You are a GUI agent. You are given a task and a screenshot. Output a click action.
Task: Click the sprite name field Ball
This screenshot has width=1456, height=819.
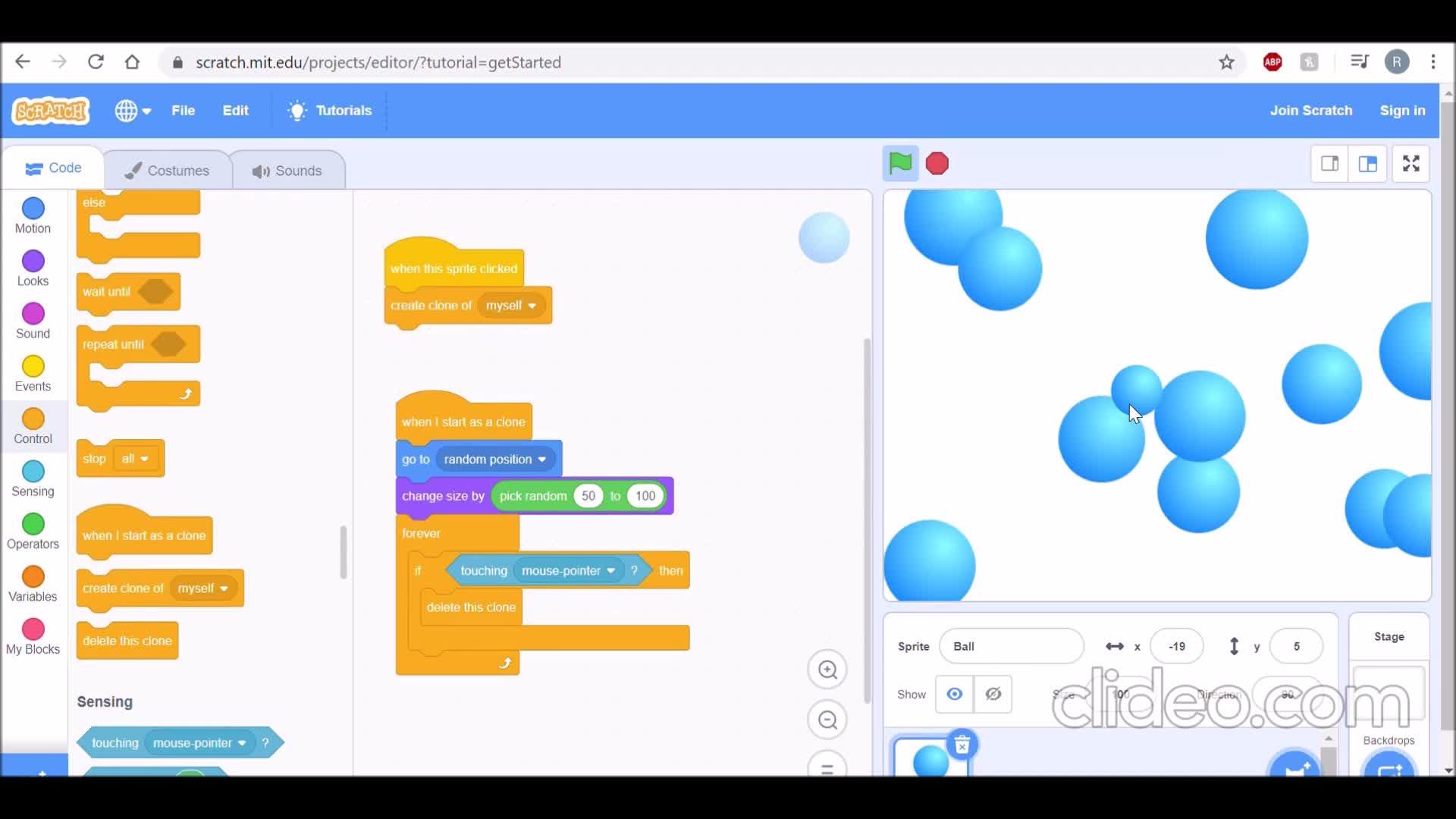(1011, 646)
